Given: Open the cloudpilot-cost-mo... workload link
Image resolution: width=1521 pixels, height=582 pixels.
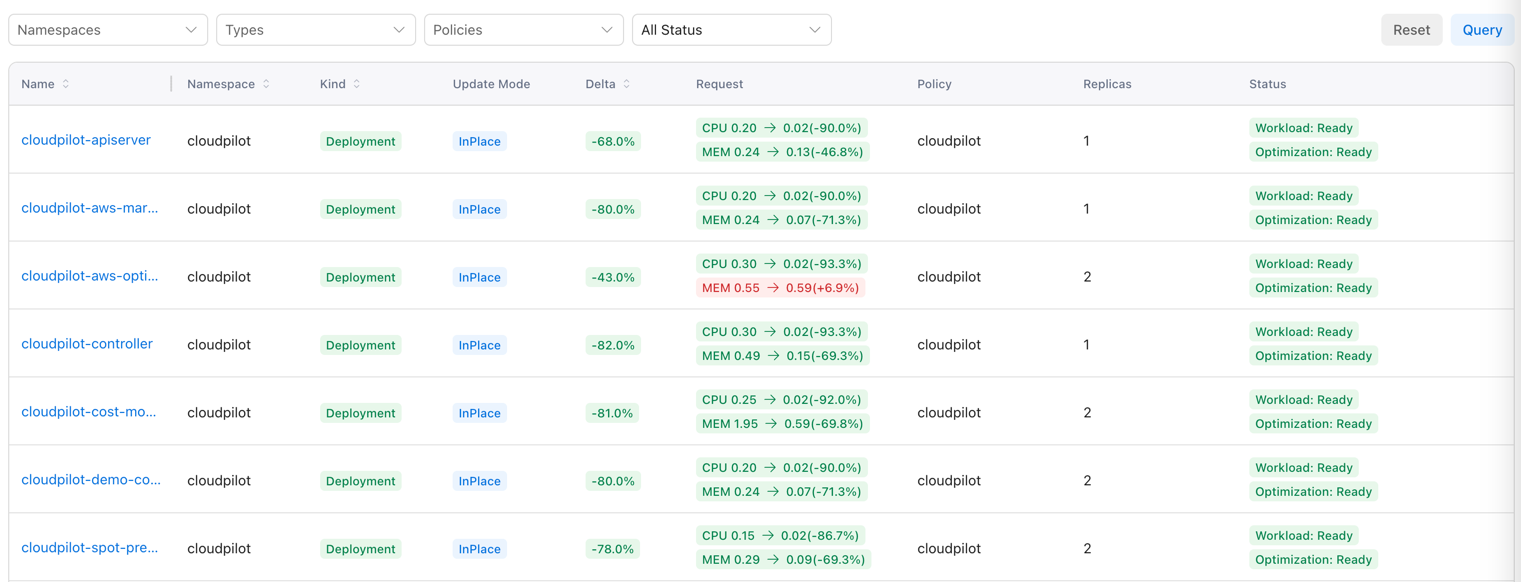Looking at the screenshot, I should tap(89, 411).
